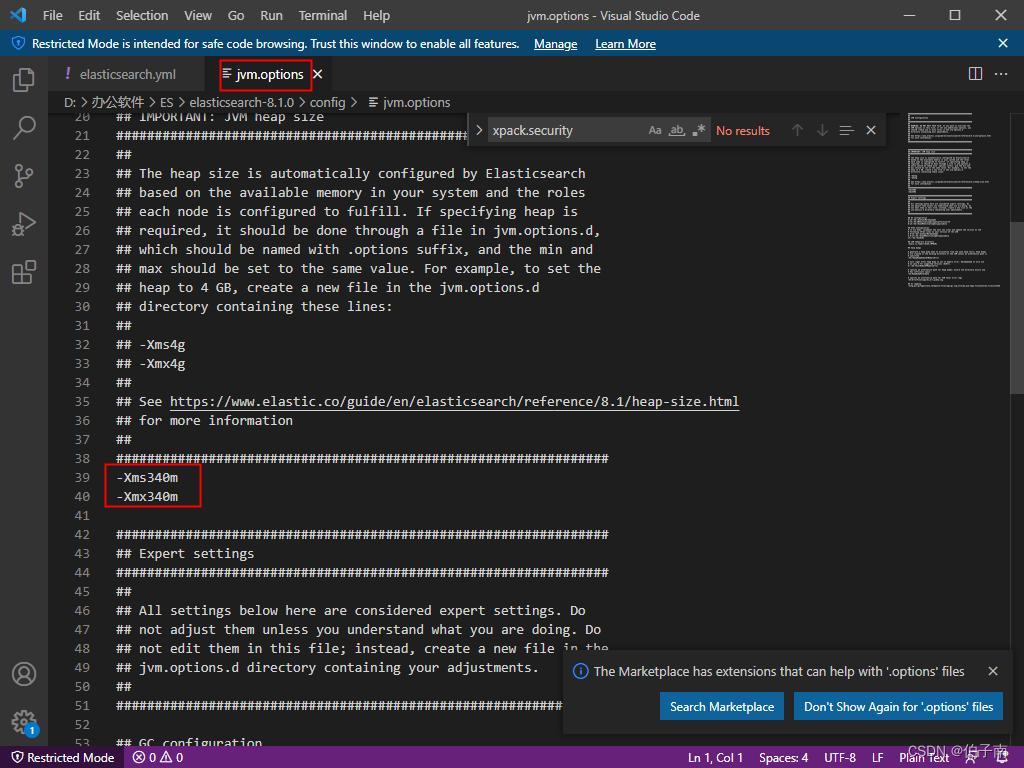Open the editor actions More menu
Screen dimensions: 1024x768
[1002, 73]
